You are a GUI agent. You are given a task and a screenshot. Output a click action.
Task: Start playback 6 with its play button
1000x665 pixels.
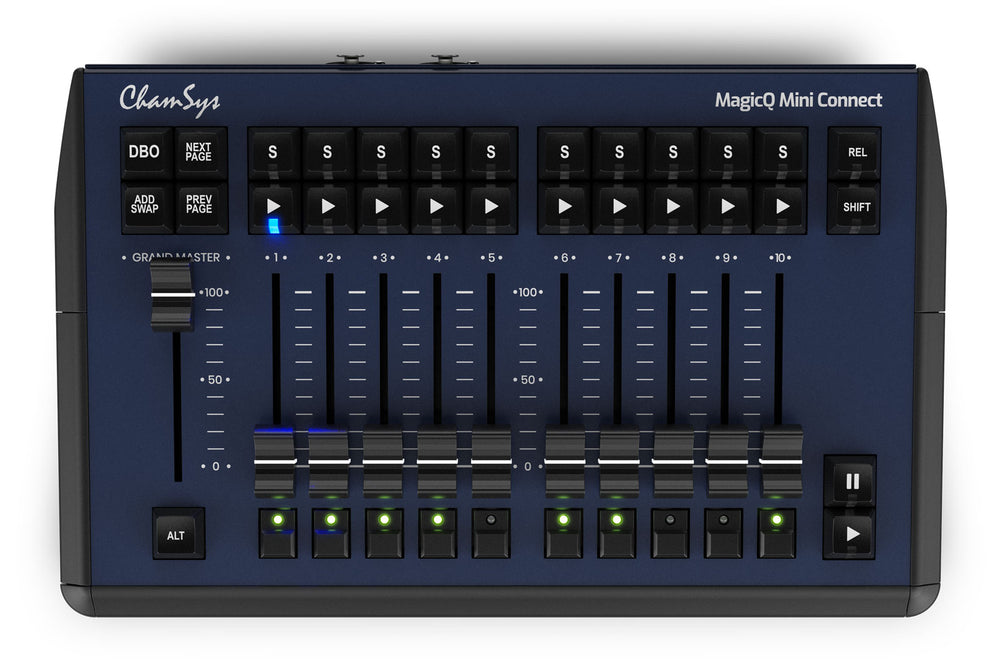click(564, 207)
